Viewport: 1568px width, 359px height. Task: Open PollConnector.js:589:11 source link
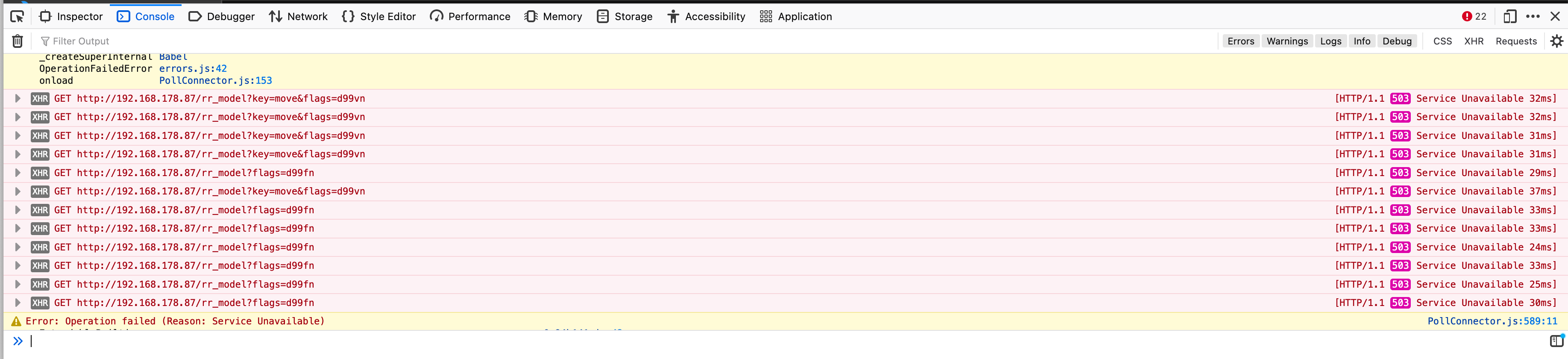click(1492, 321)
